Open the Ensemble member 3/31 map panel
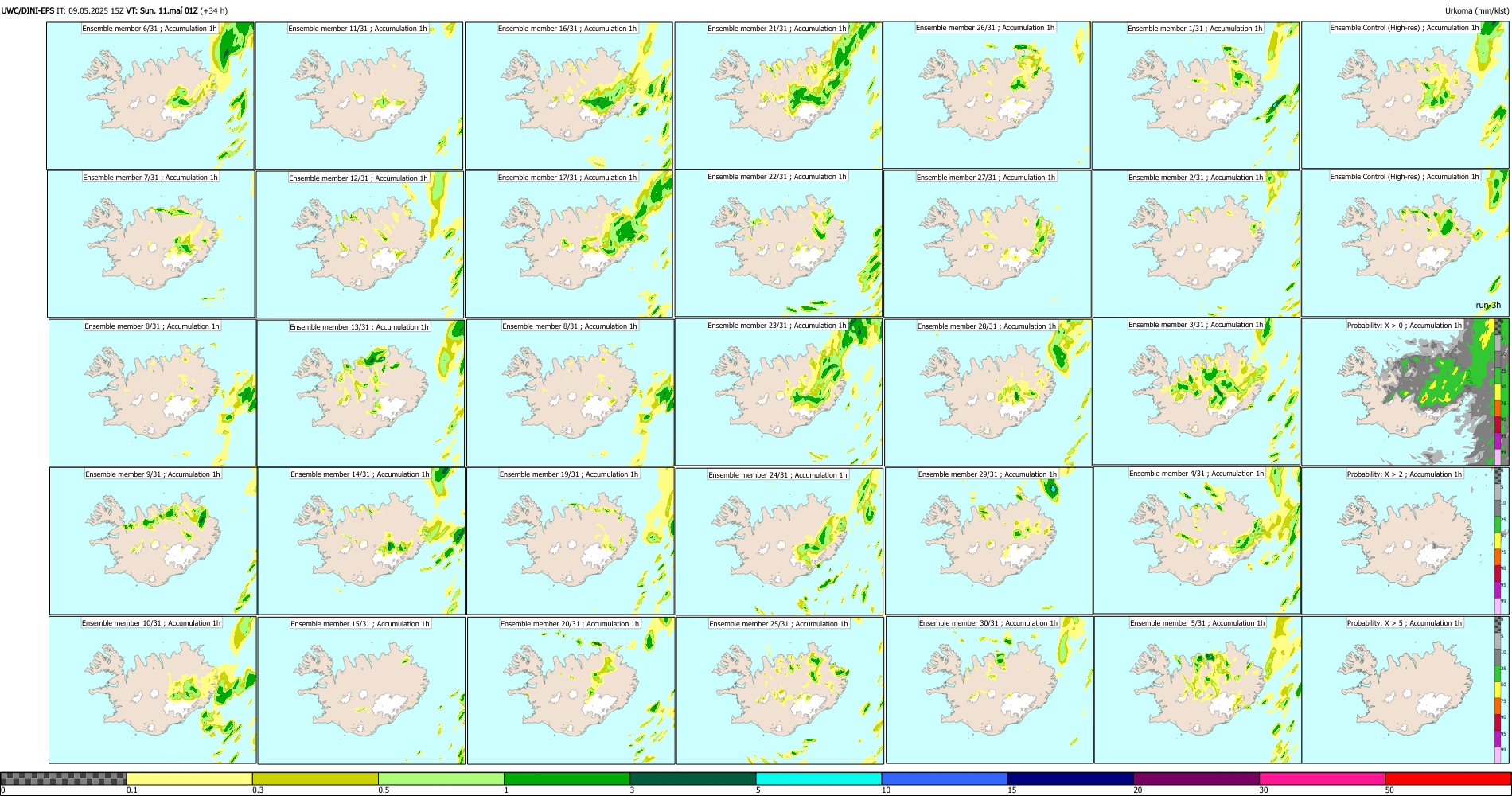Viewport: 1512px width, 796px height. click(1197, 392)
